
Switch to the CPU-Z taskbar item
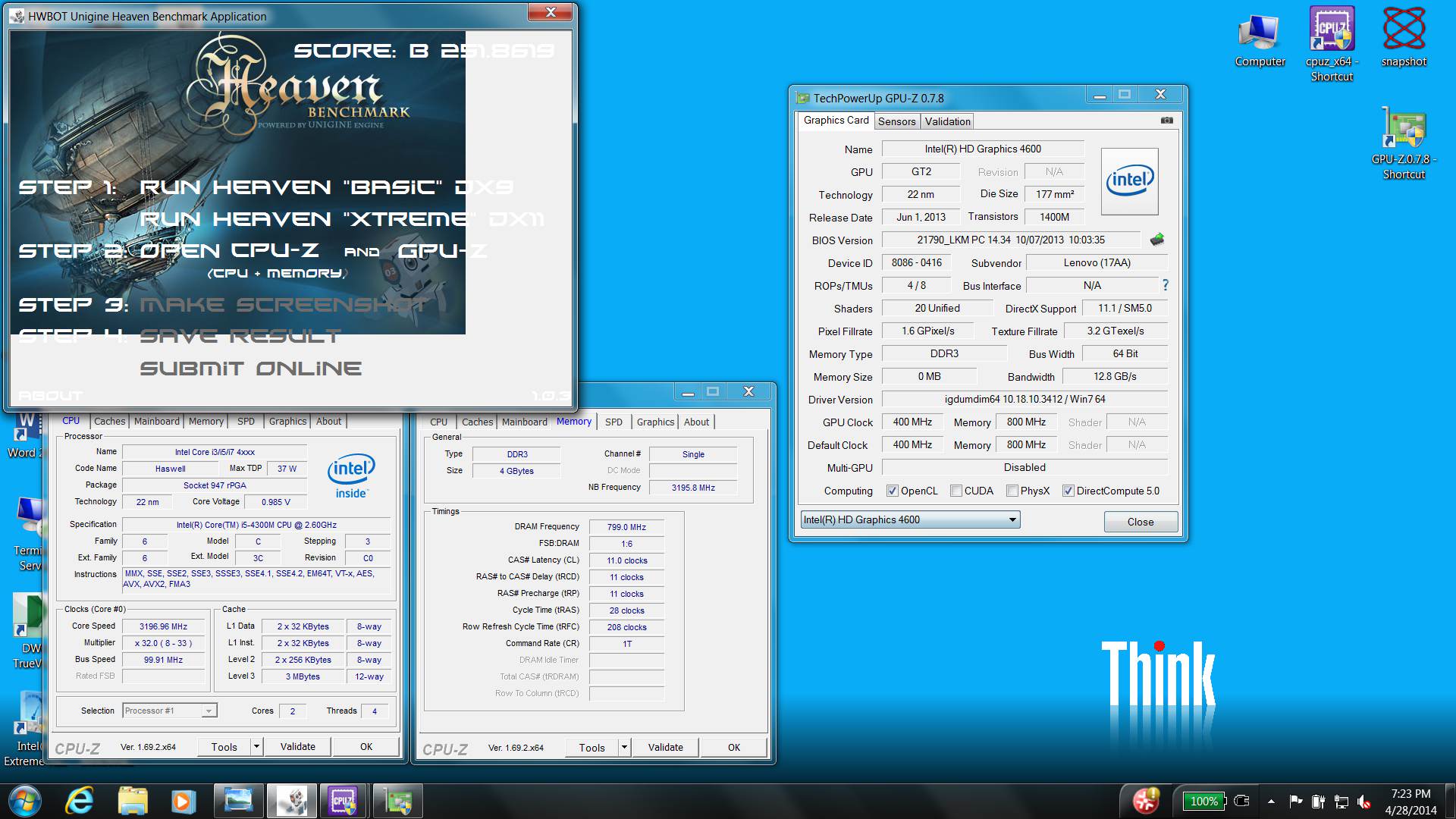344,801
